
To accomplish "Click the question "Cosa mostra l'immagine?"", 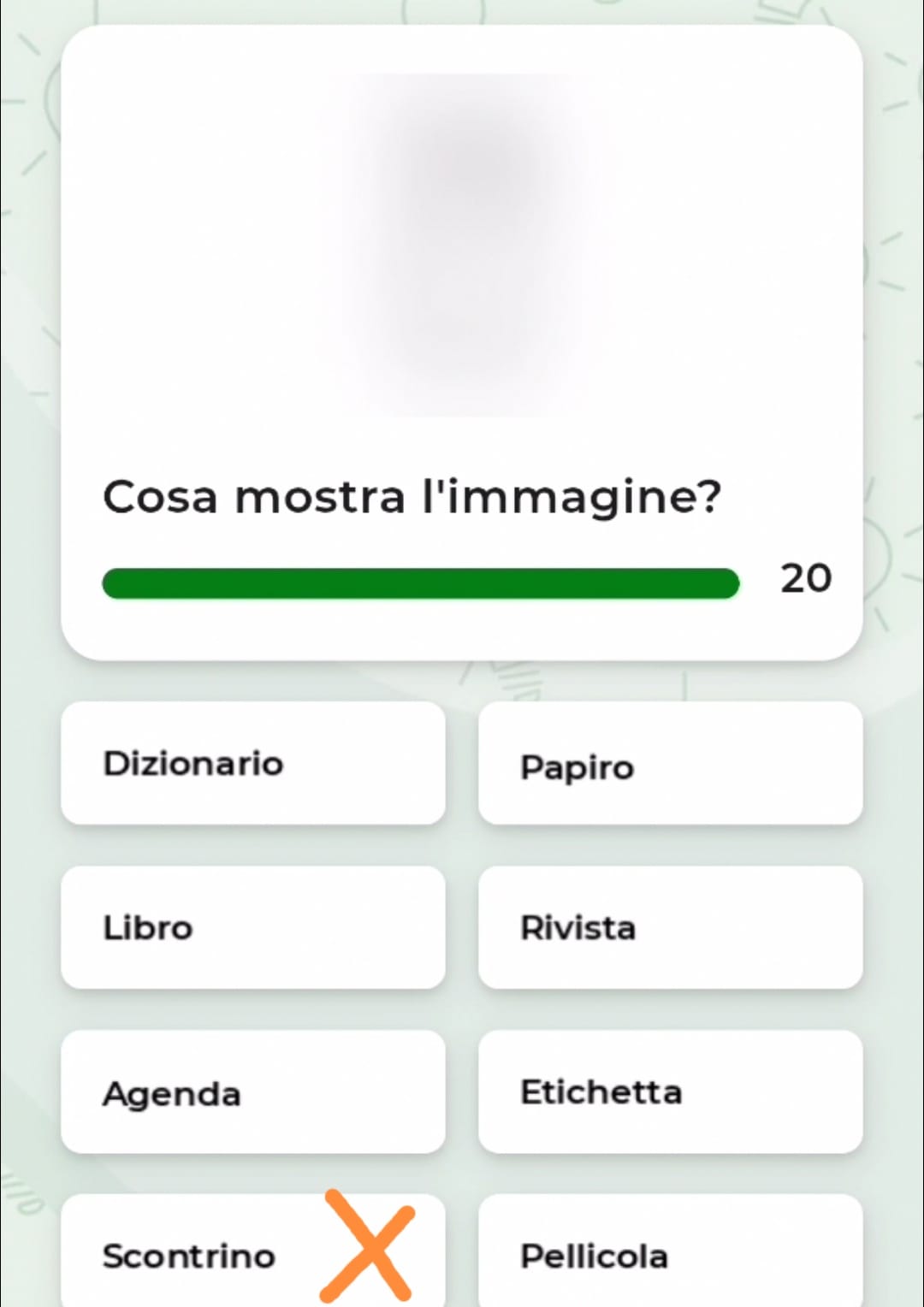I will (412, 497).
